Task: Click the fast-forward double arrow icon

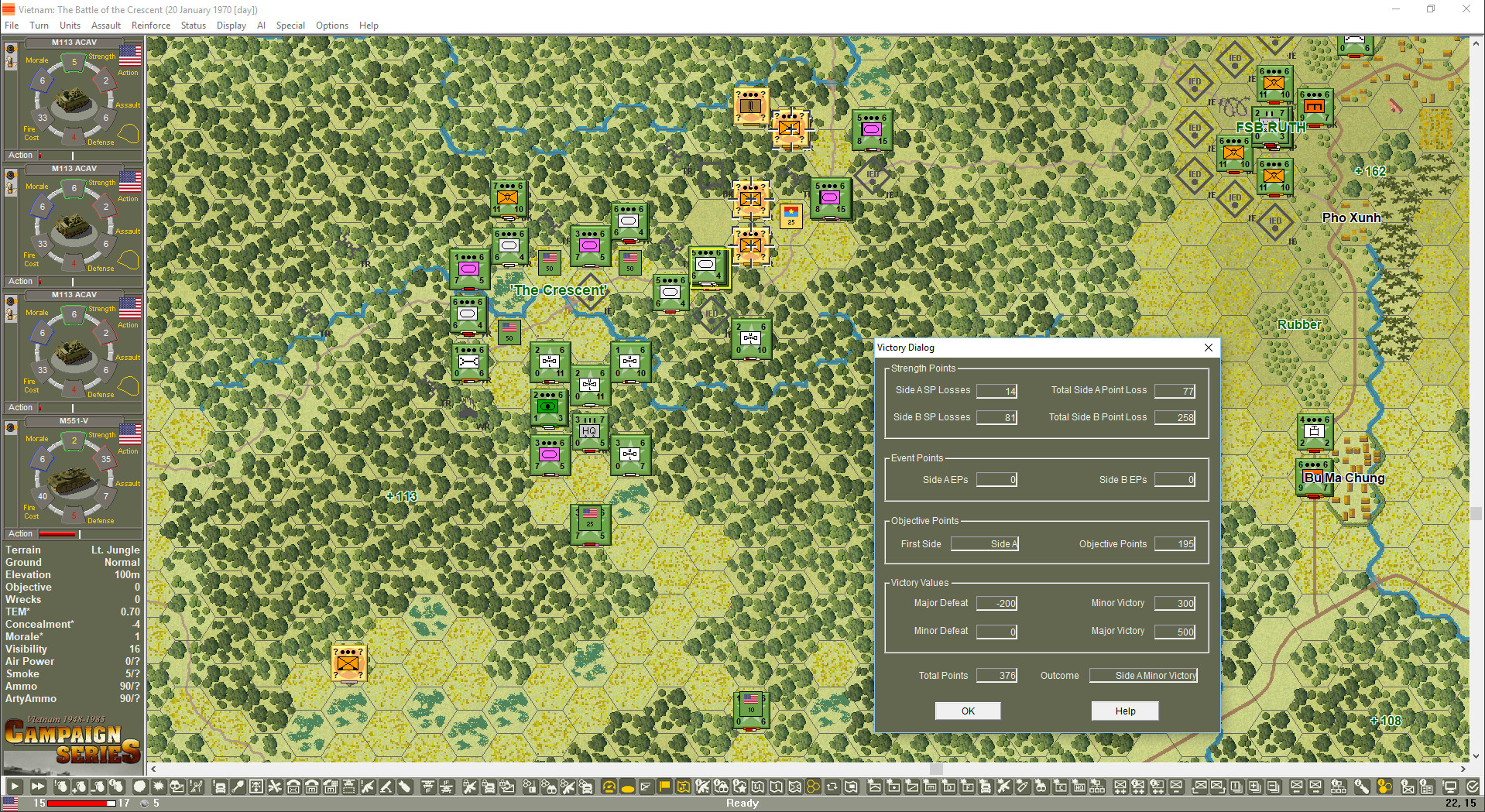Action: (38, 786)
